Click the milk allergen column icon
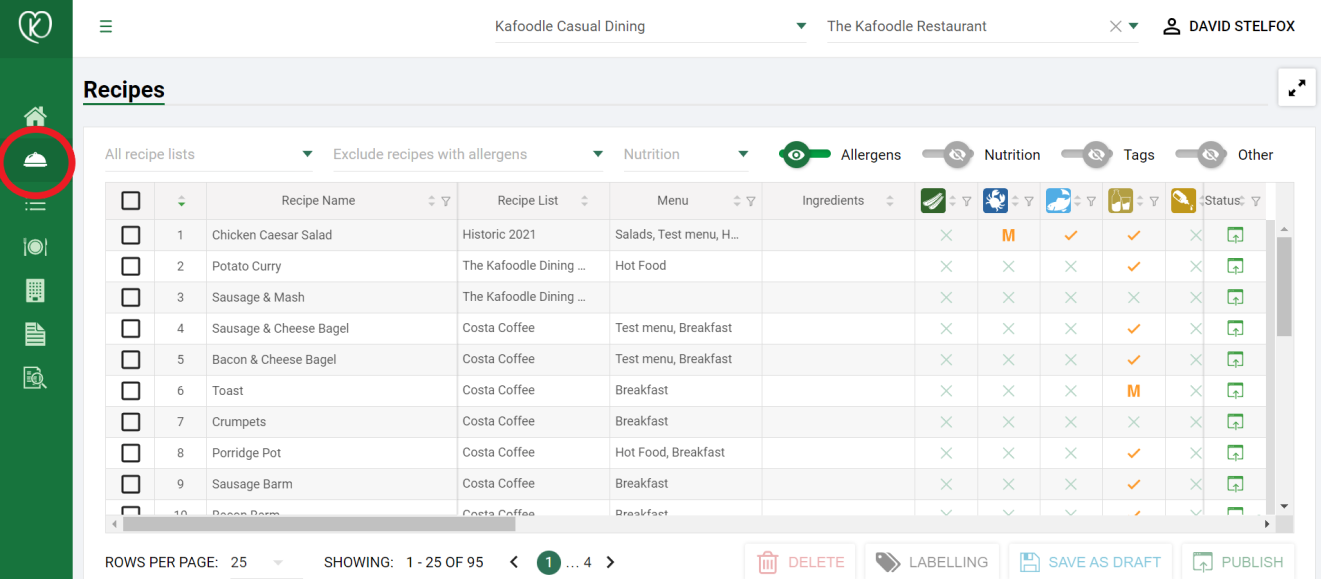Screen dimensions: 1321x579 (1120, 201)
